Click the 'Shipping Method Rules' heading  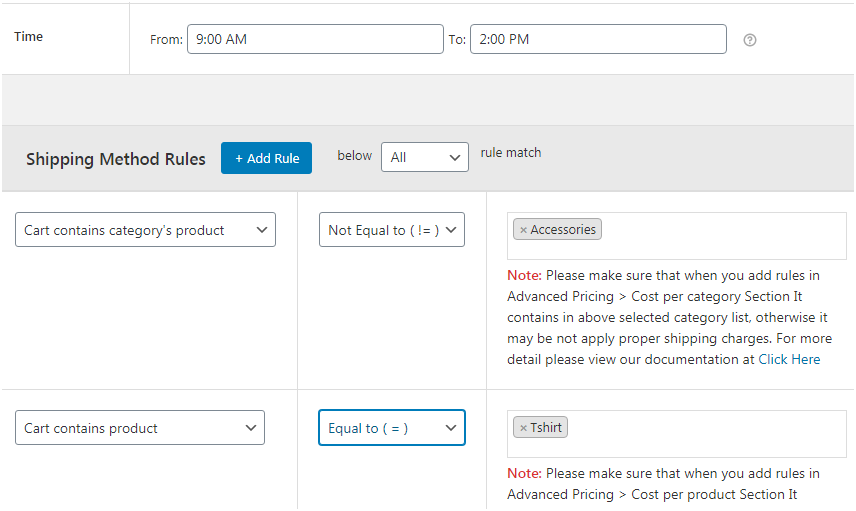click(116, 159)
